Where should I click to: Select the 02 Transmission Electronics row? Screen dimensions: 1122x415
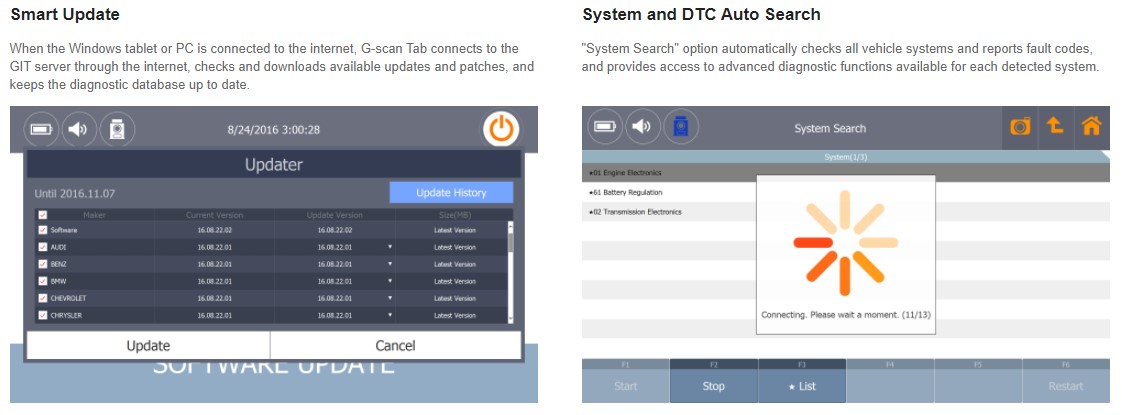tap(668, 212)
